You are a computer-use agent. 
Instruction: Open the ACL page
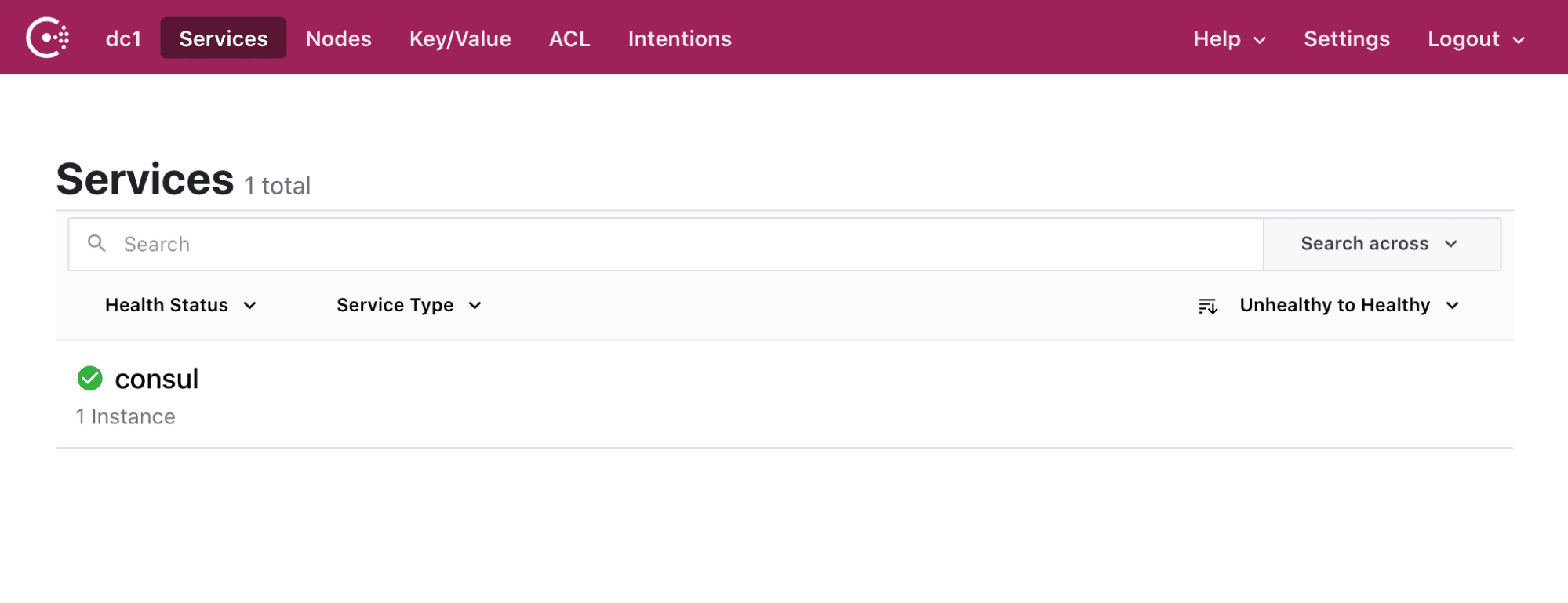569,38
